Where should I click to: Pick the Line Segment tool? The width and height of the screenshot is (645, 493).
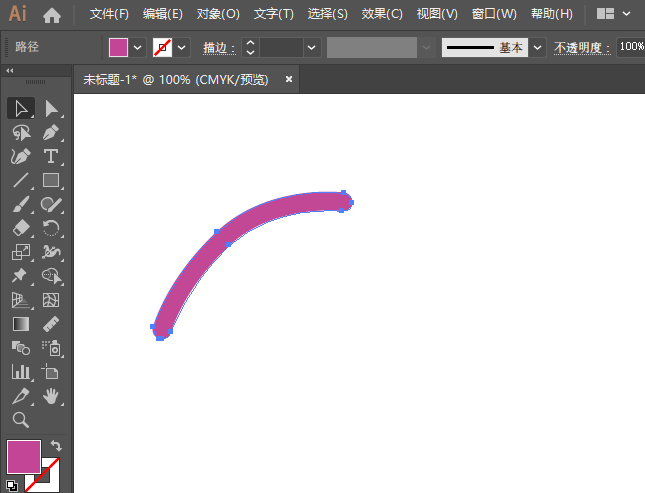(21, 180)
